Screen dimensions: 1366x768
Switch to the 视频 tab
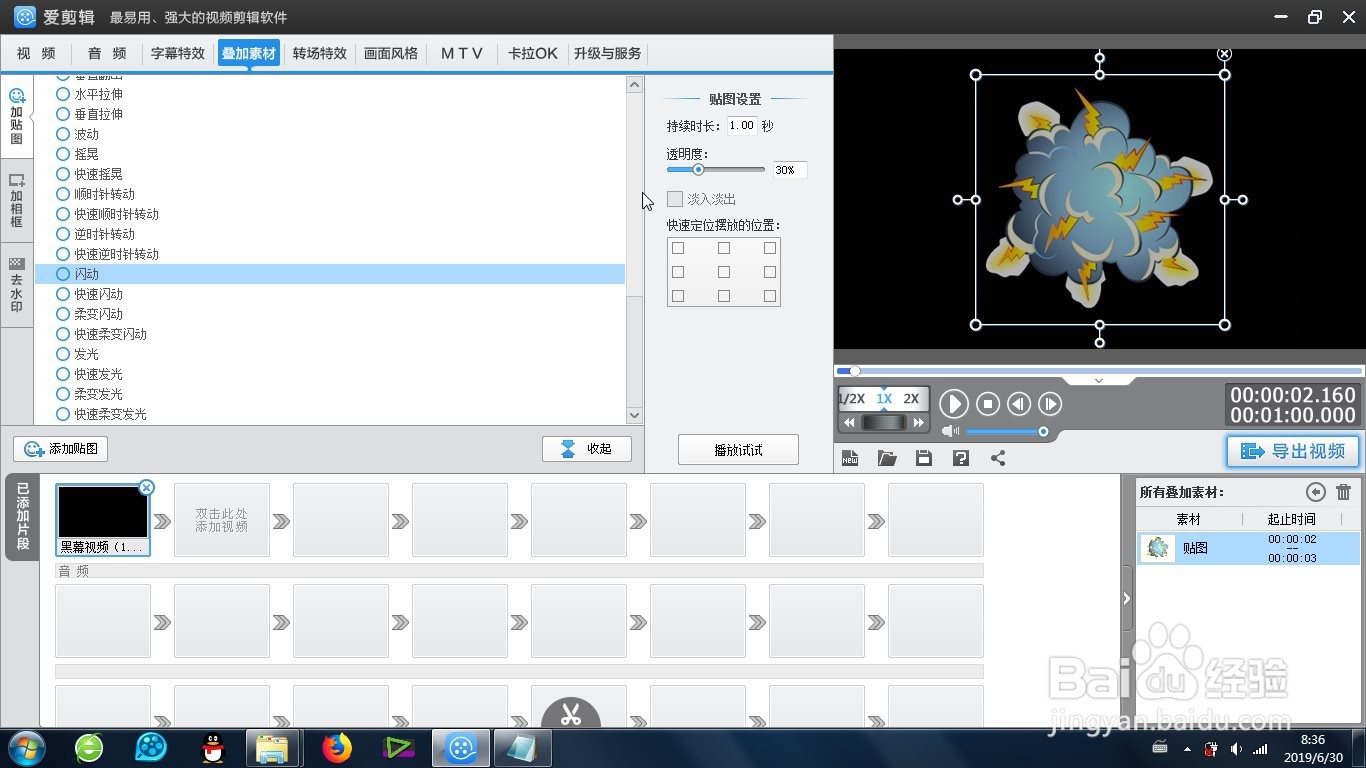[x=36, y=54]
